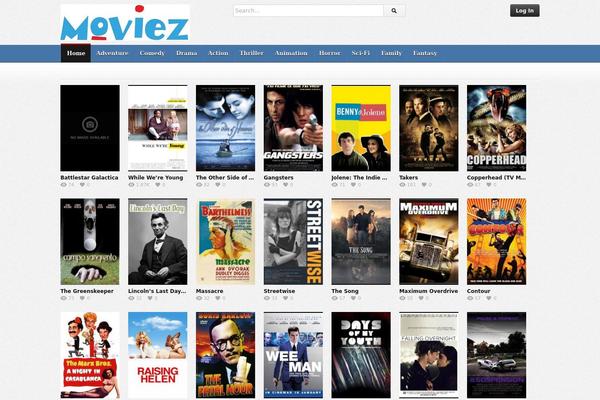Select the Raising Helen poster
The height and width of the screenshot is (400, 600).
point(158,355)
